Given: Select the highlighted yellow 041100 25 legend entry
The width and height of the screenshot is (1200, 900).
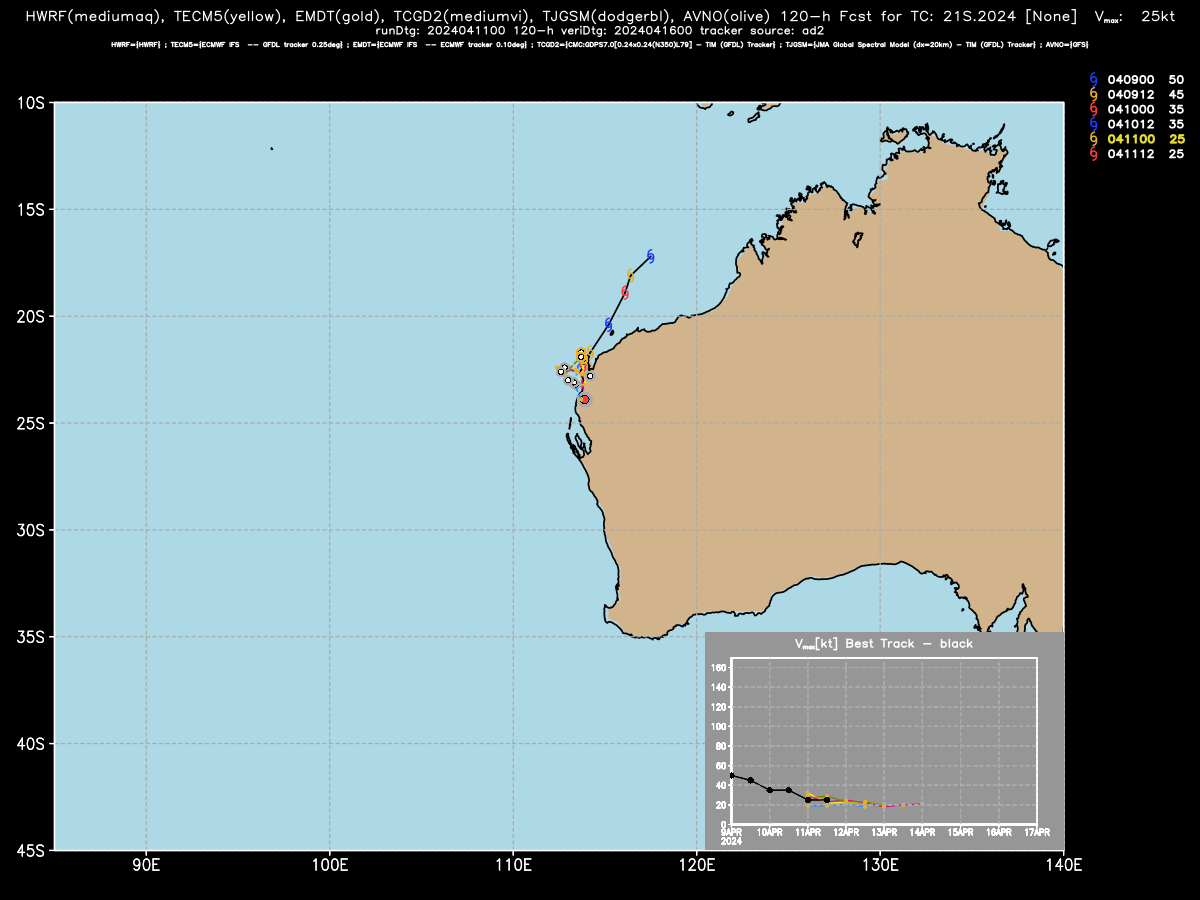Looking at the screenshot, I should coord(1137,139).
